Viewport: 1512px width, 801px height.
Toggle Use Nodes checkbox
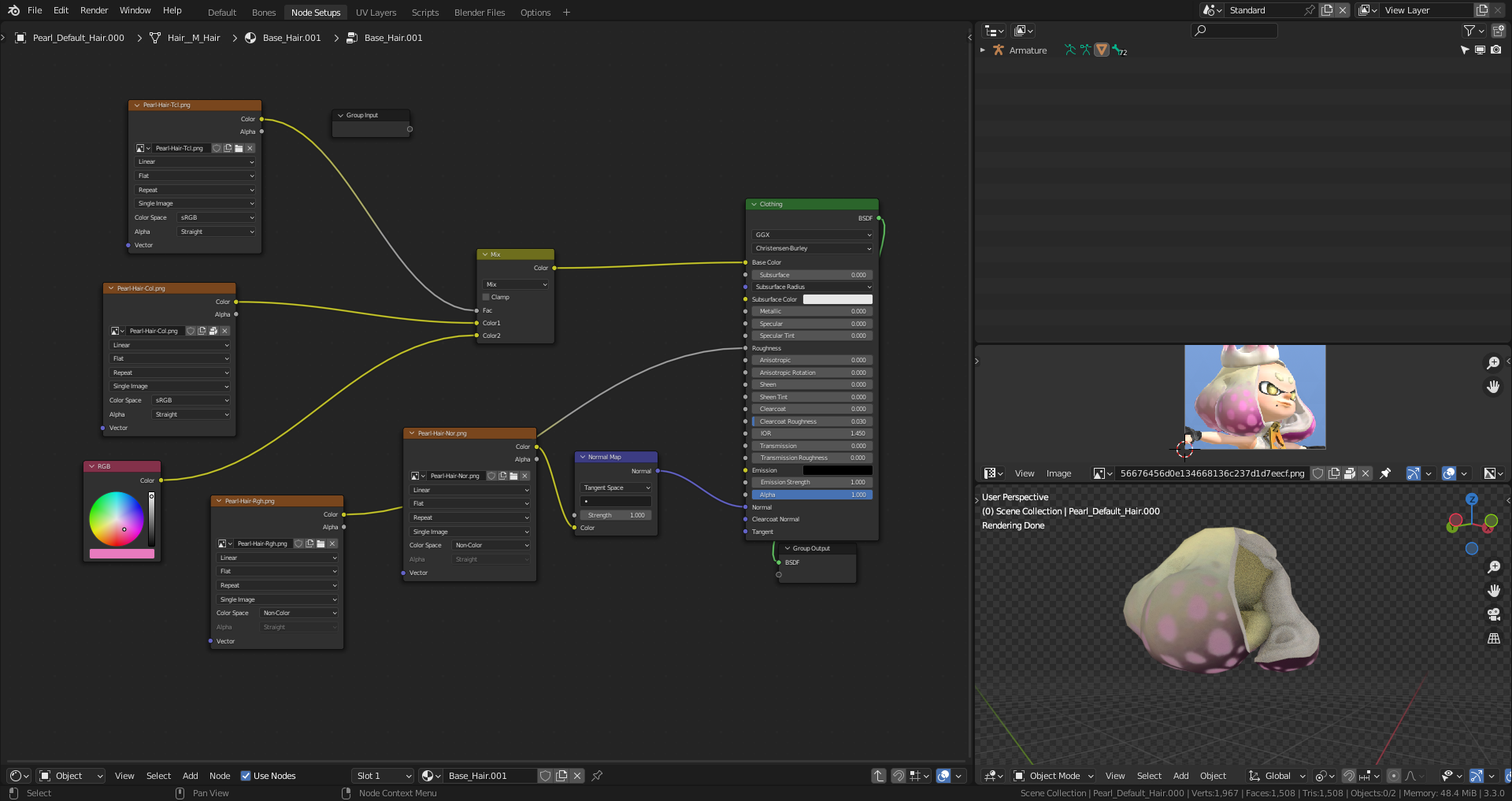[x=246, y=776]
